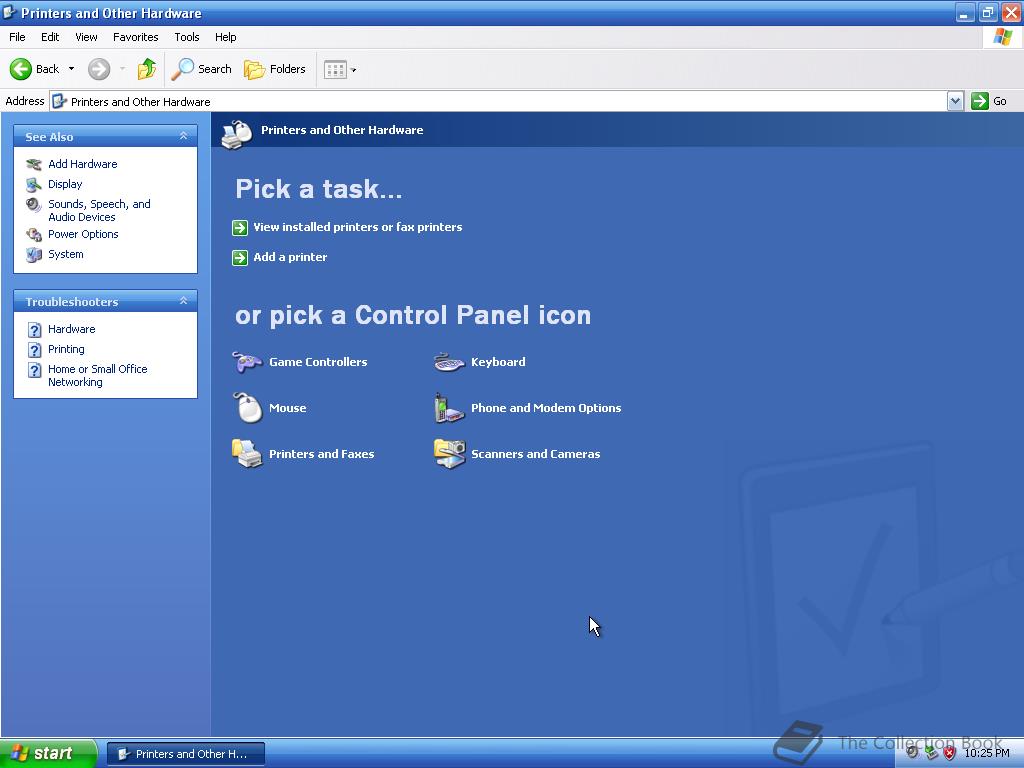Click the Scanners and Cameras icon

point(449,453)
